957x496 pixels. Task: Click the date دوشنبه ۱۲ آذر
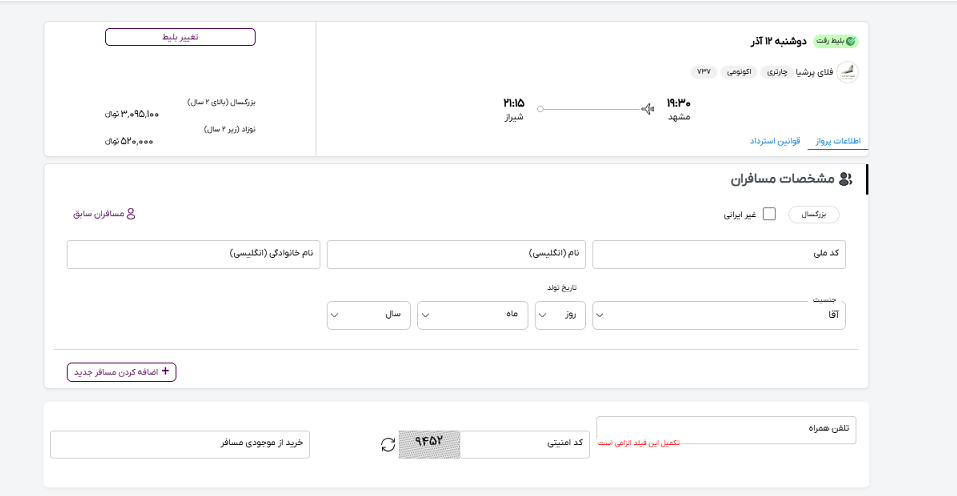778,41
